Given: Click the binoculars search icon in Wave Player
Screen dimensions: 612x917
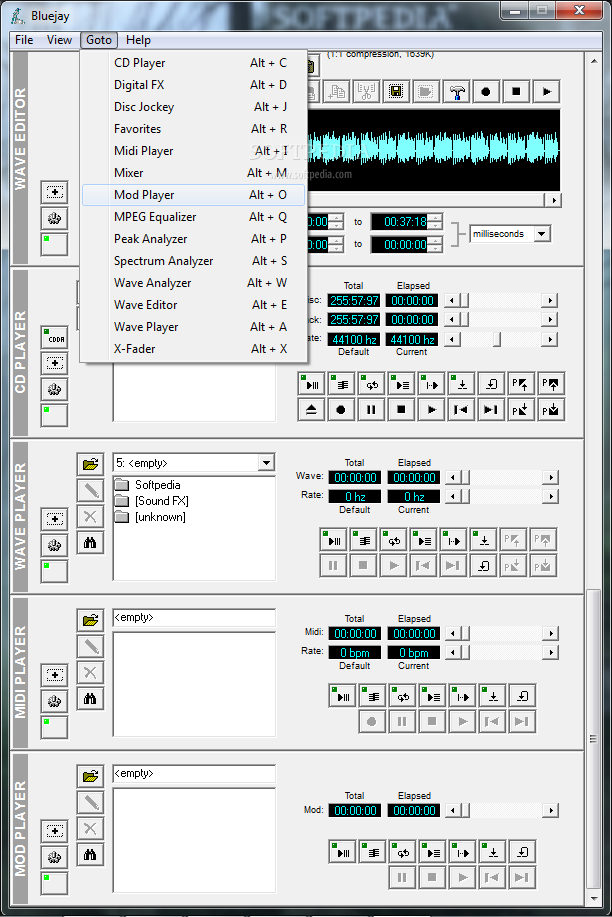Looking at the screenshot, I should [x=90, y=543].
